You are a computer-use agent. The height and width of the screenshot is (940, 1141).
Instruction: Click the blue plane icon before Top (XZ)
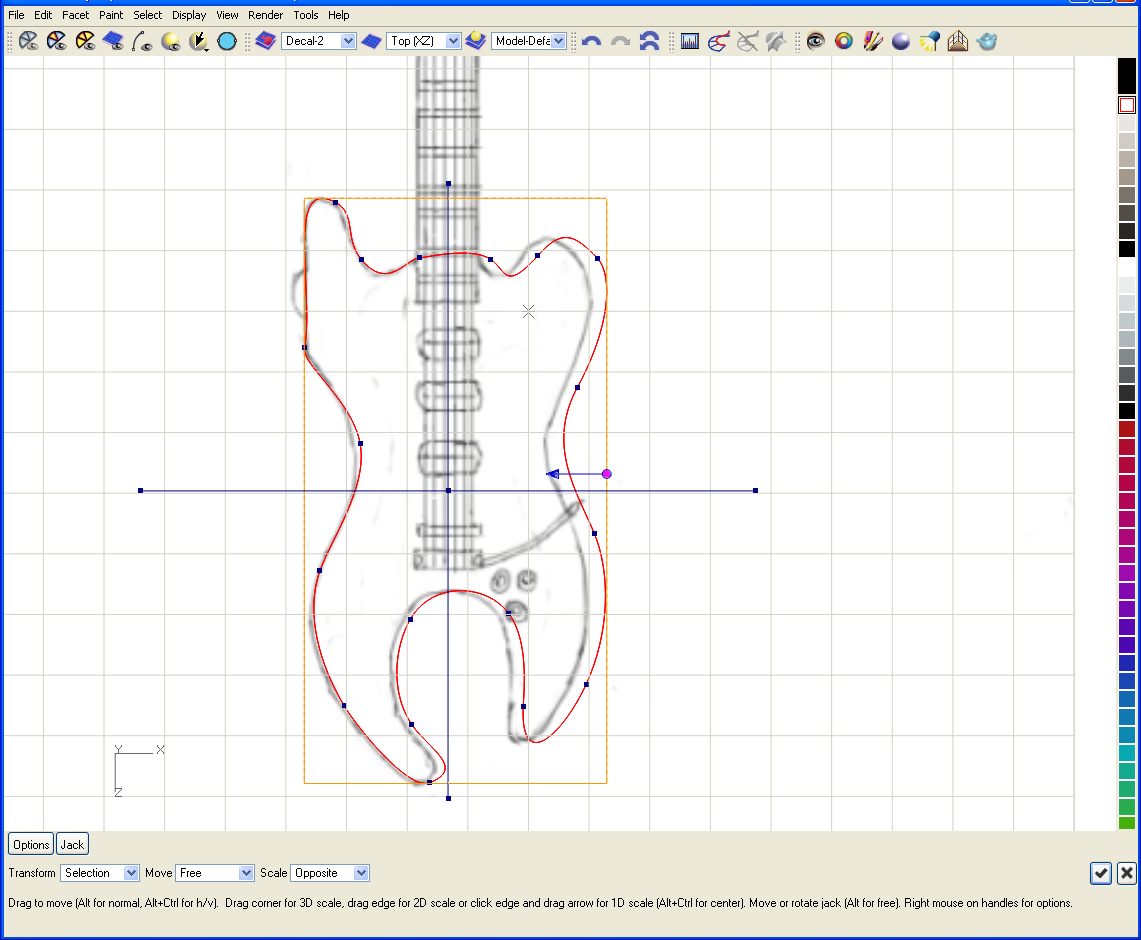371,41
